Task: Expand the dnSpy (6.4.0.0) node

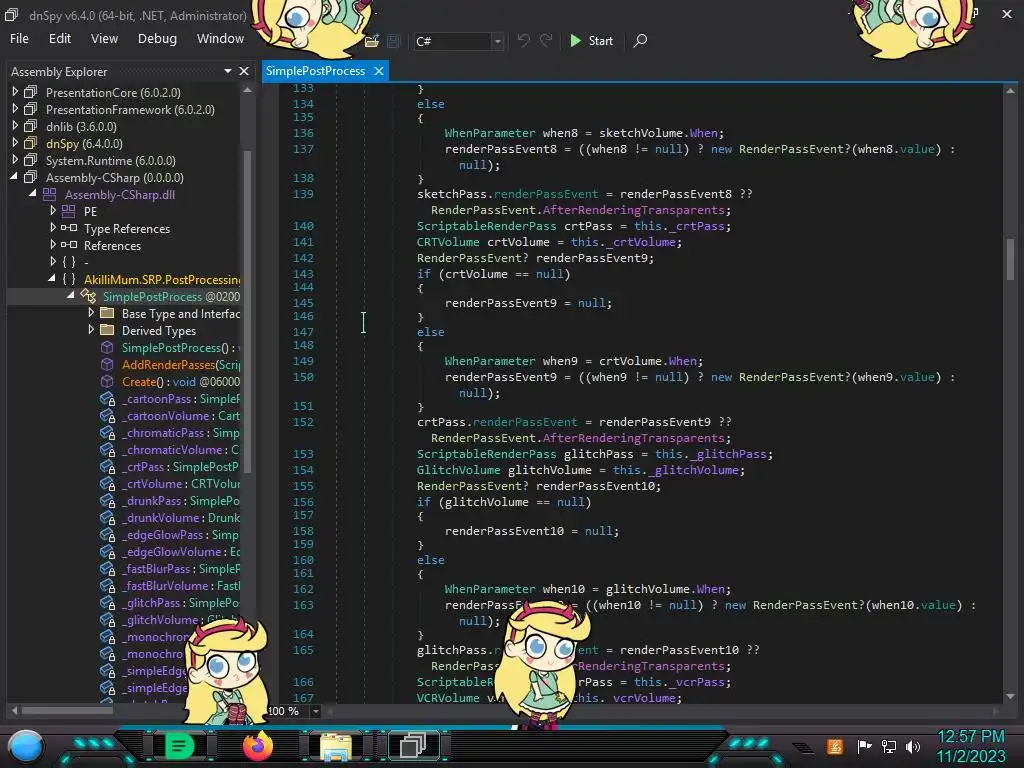Action: 15,143
